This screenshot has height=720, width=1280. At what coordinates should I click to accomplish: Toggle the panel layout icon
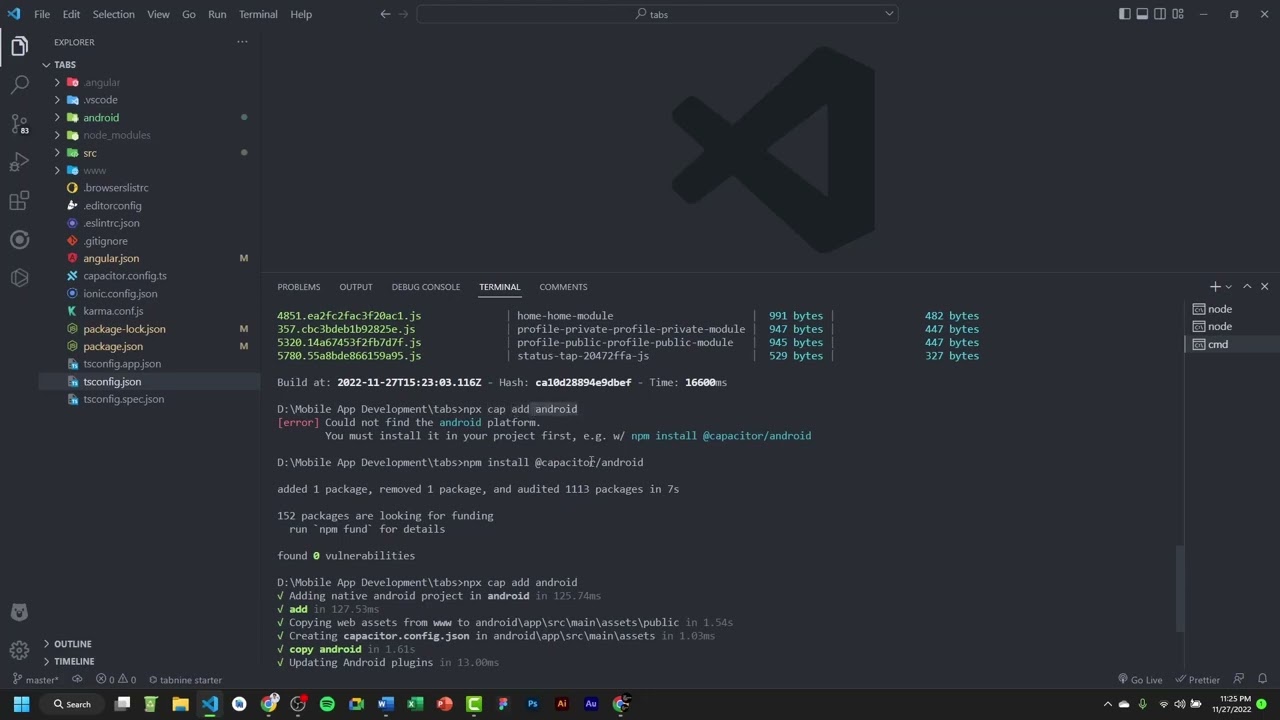pos(1142,14)
